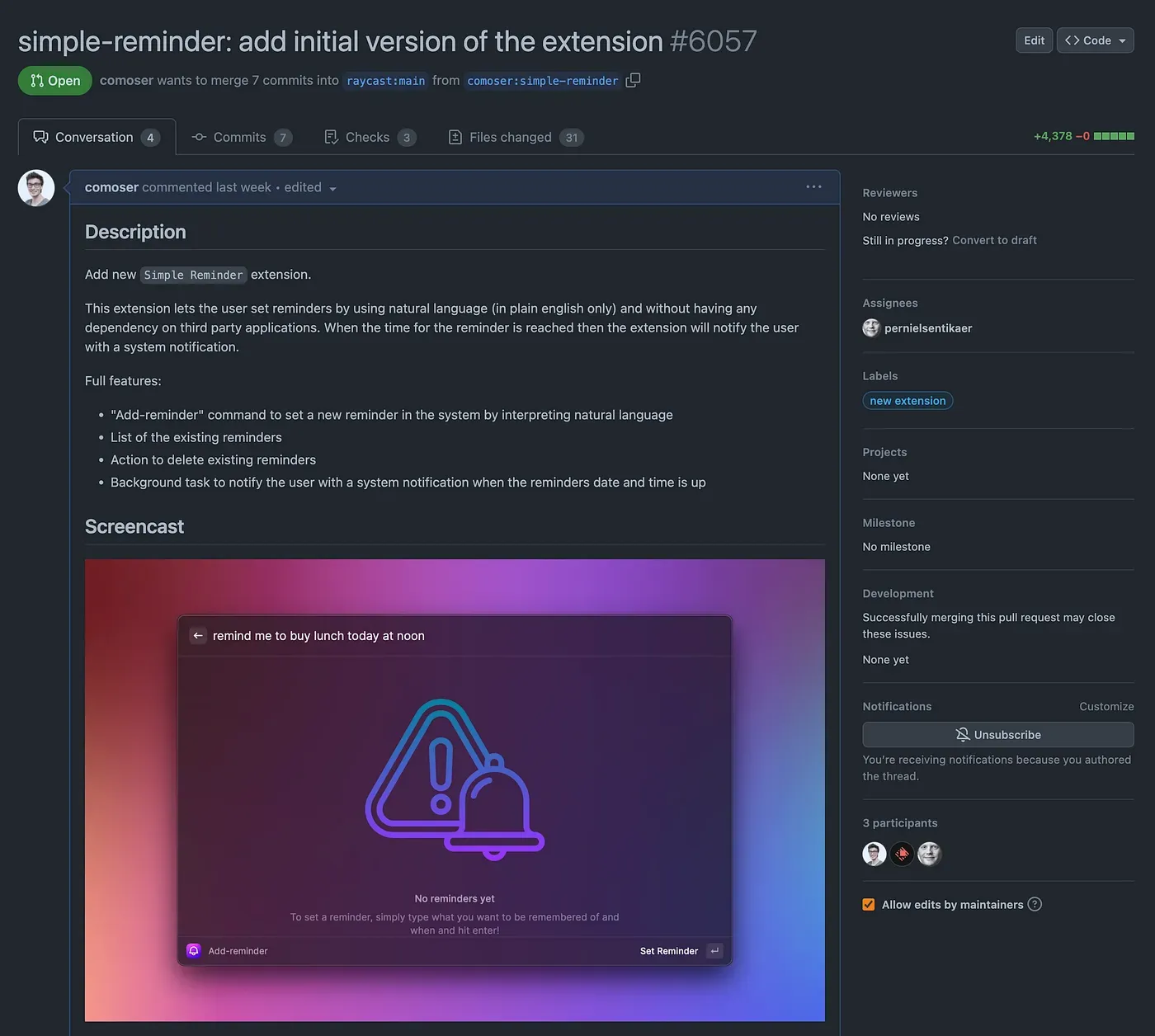Click the Customize notifications link
Viewport: 1155px width, 1036px height.
click(1106, 707)
